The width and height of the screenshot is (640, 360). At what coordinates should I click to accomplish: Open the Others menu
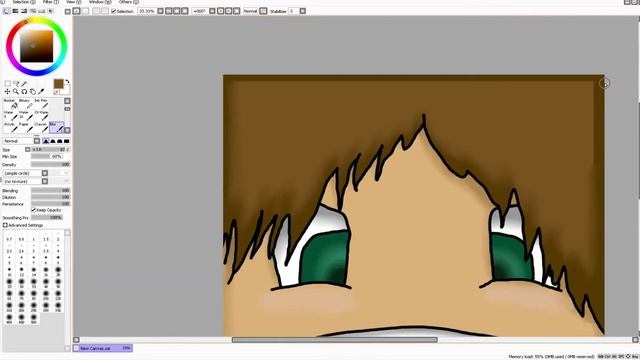[129, 2]
